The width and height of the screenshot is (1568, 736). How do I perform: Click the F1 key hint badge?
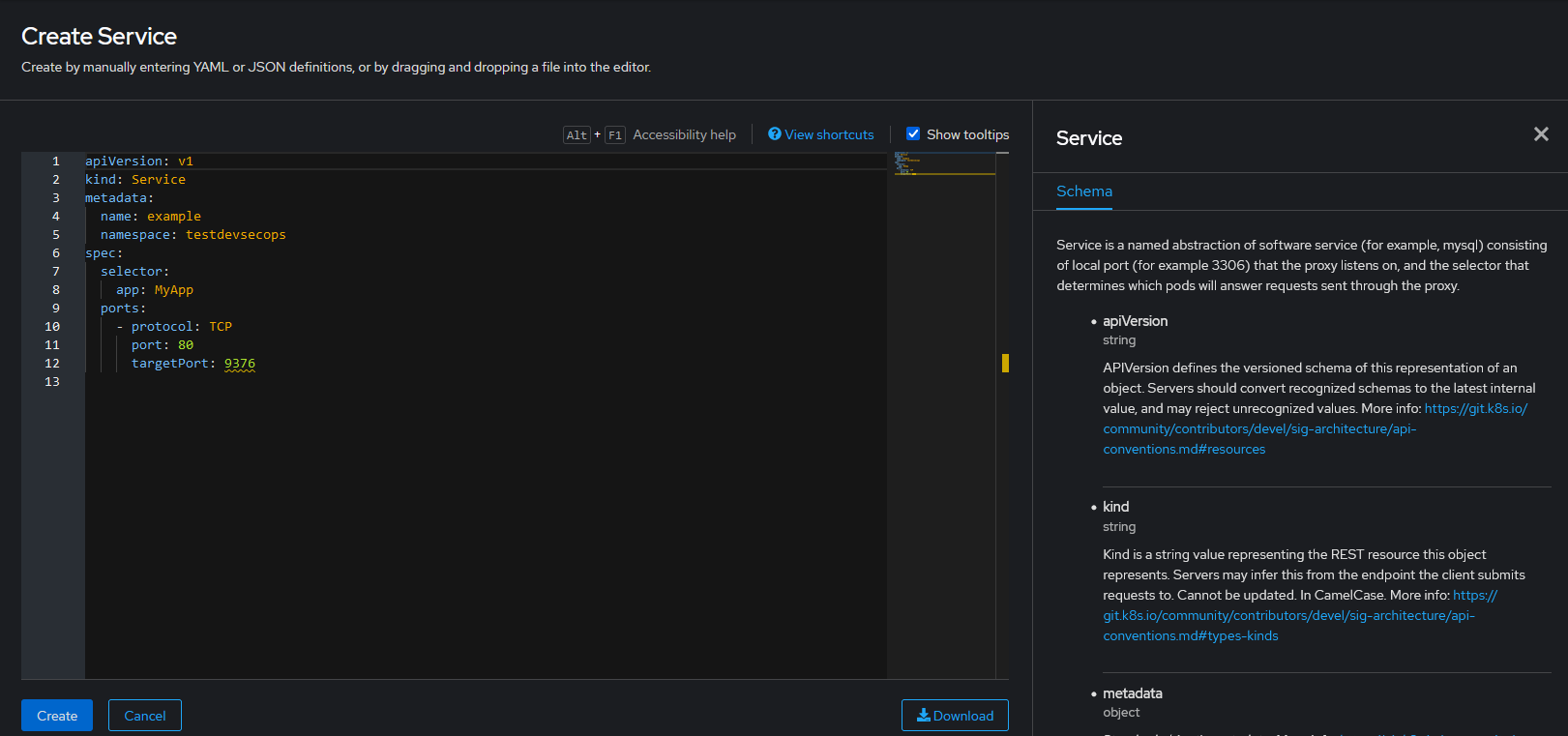(615, 135)
